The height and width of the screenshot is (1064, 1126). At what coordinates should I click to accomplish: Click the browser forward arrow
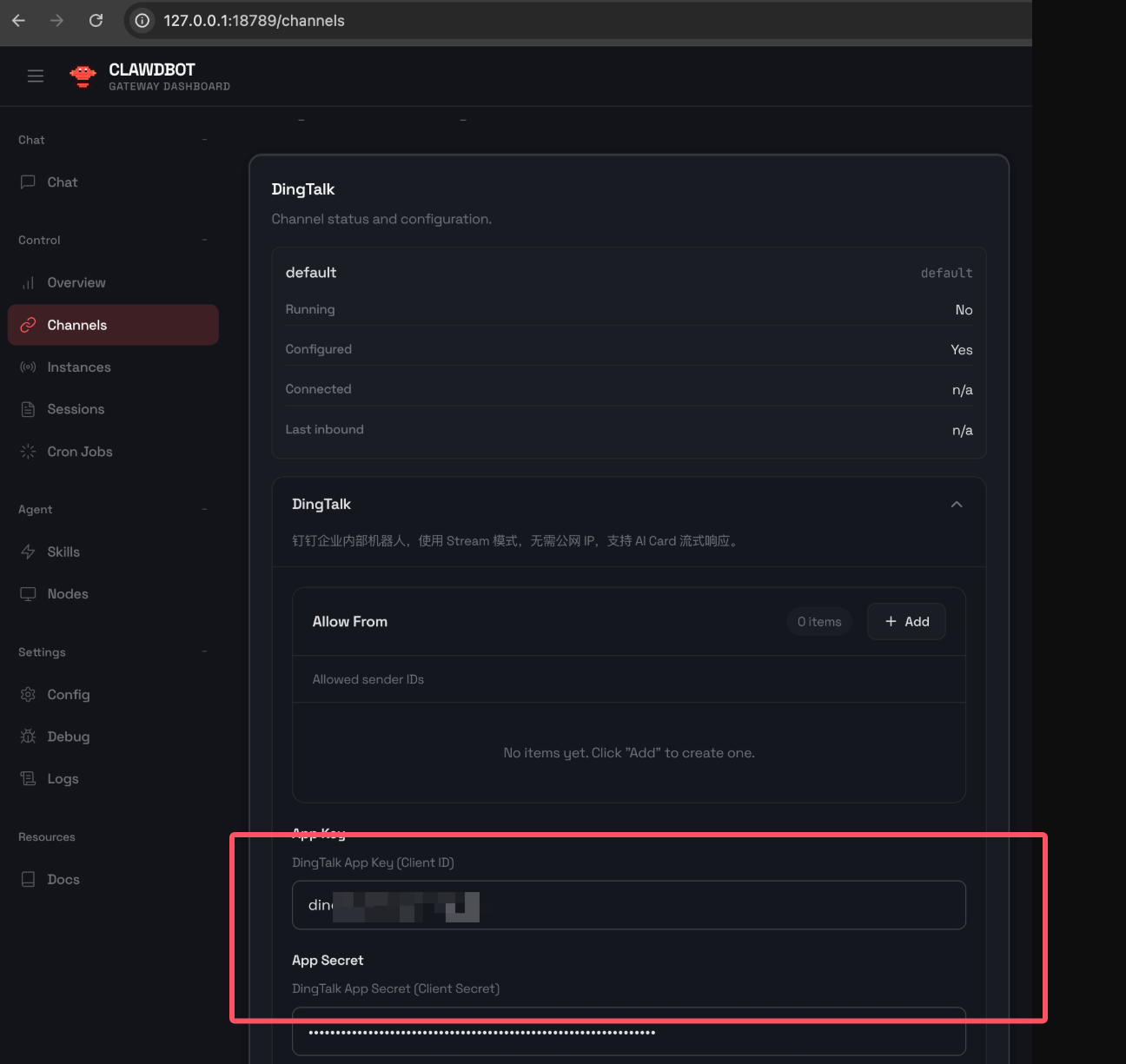click(x=56, y=20)
